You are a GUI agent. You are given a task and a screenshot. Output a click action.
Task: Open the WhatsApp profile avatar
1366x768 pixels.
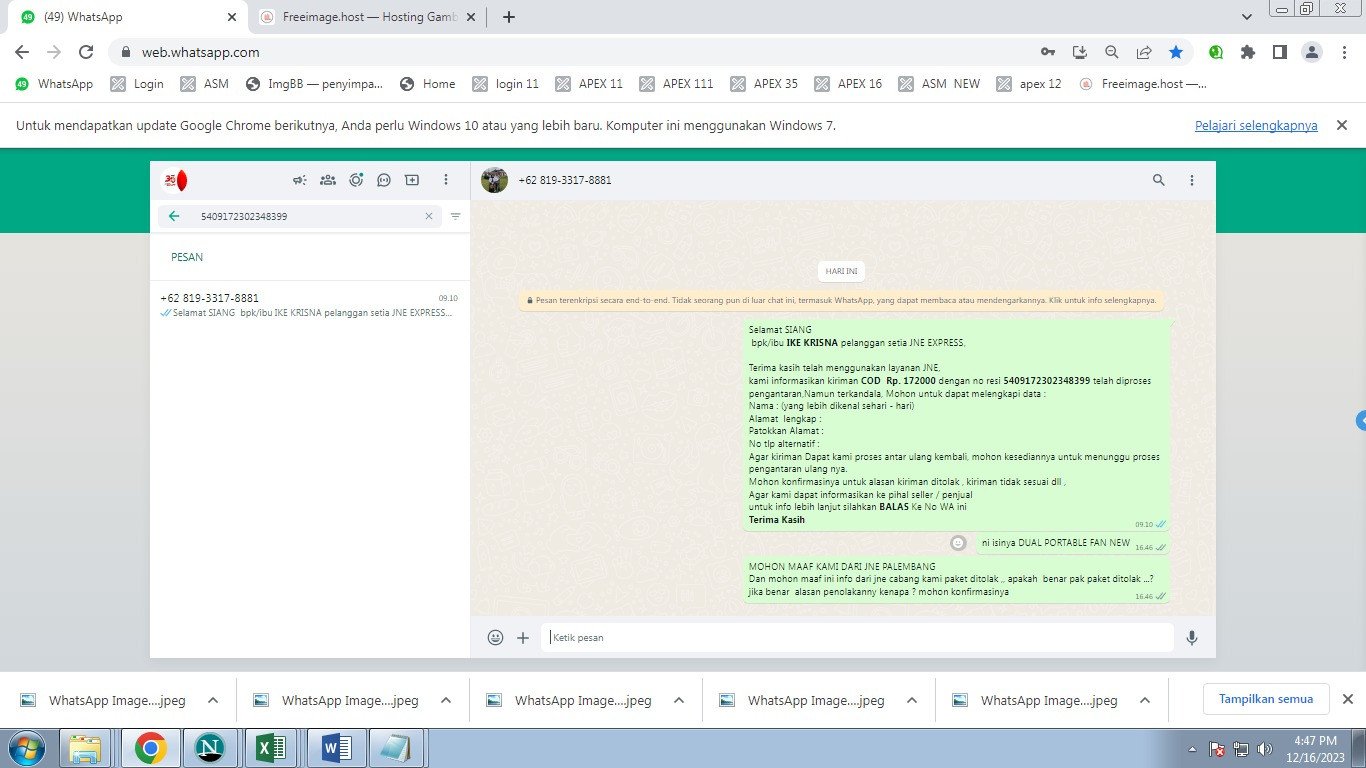[x=175, y=181]
